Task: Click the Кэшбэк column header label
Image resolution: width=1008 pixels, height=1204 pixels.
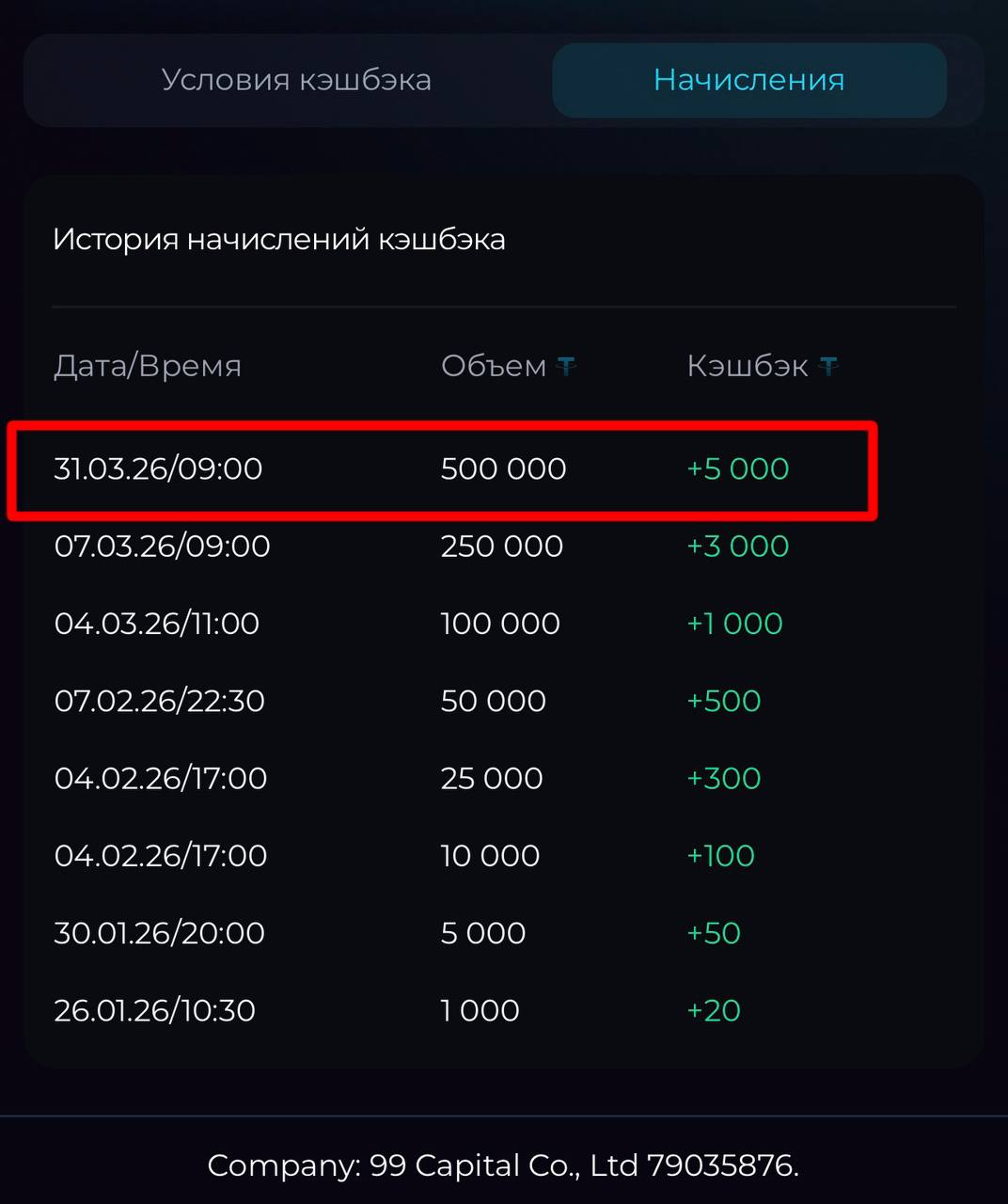Action: point(747,366)
